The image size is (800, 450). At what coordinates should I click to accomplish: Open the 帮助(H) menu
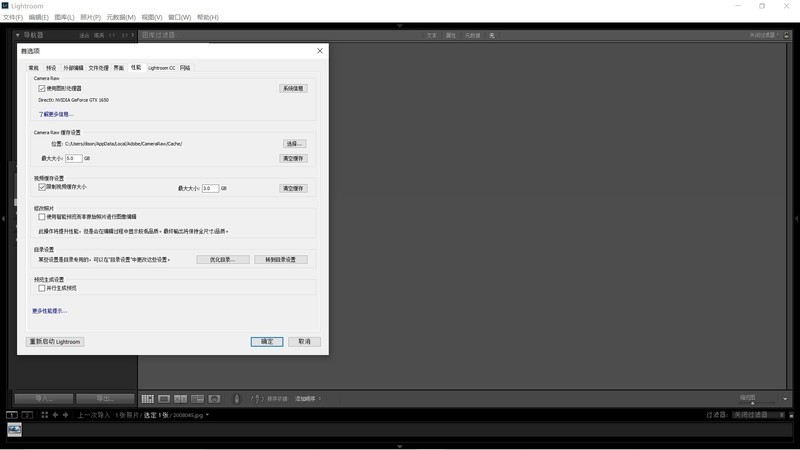click(208, 17)
